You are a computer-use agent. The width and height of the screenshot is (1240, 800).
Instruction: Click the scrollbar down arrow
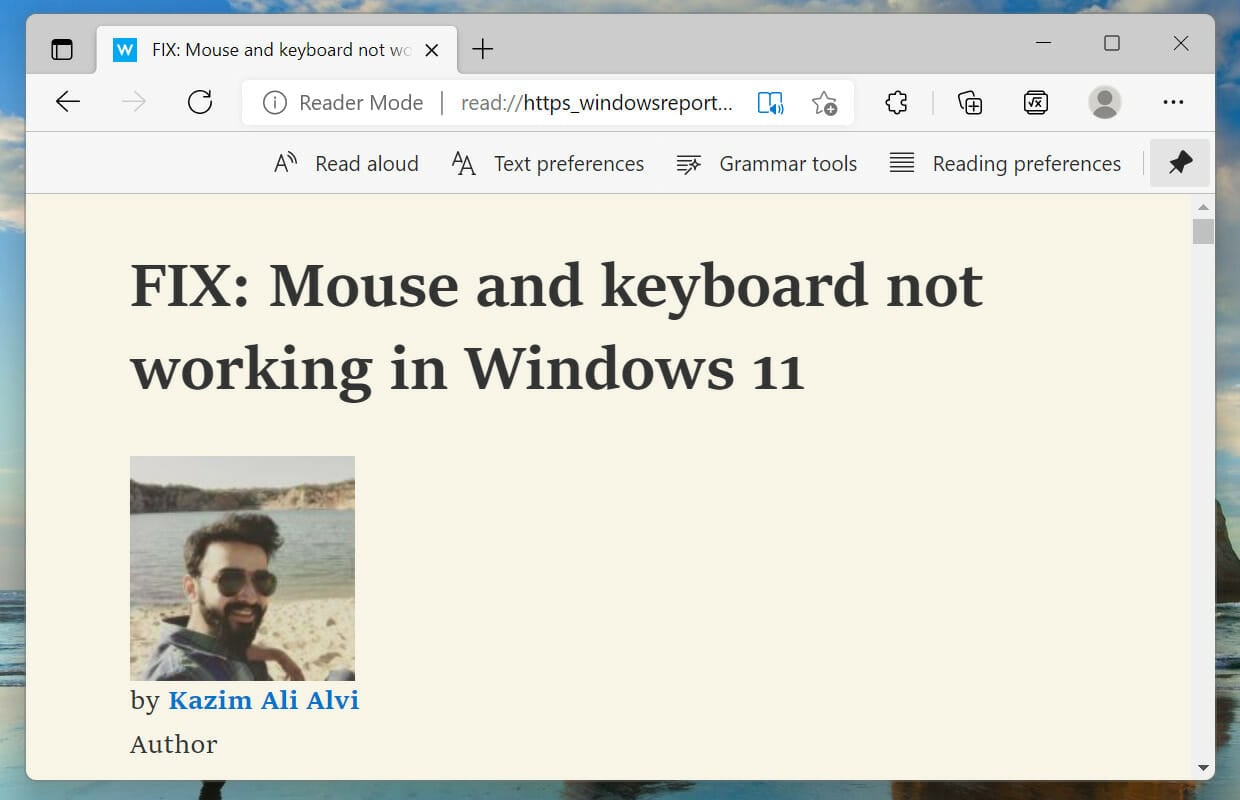pos(1203,768)
